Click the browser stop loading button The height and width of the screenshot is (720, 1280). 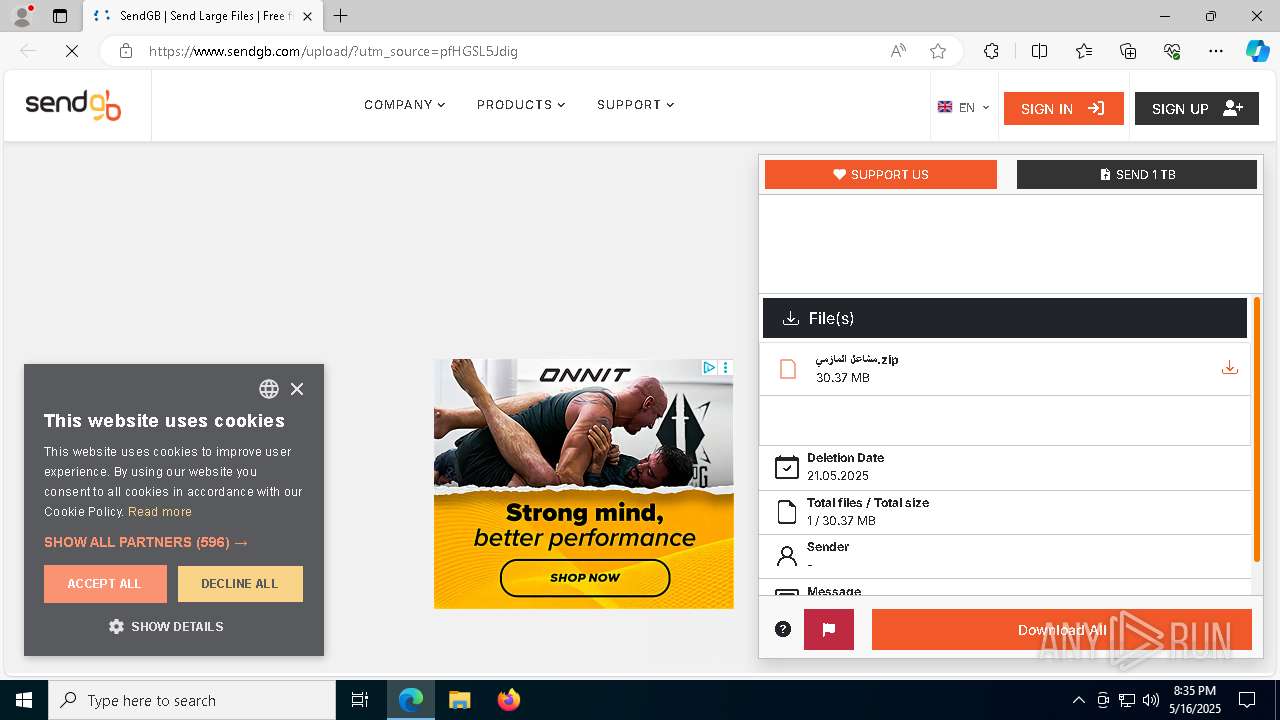(x=72, y=51)
